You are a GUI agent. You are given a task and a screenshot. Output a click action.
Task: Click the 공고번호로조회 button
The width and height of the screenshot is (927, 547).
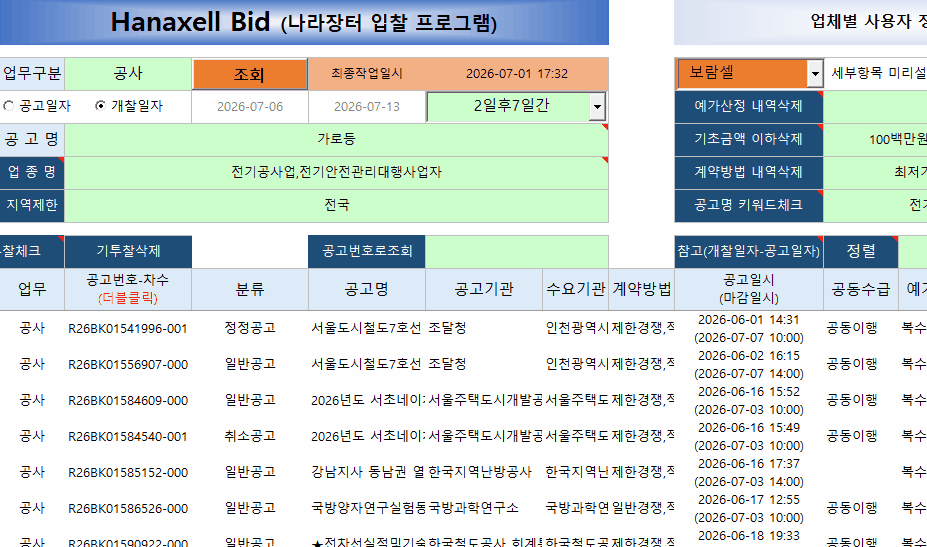[367, 251]
